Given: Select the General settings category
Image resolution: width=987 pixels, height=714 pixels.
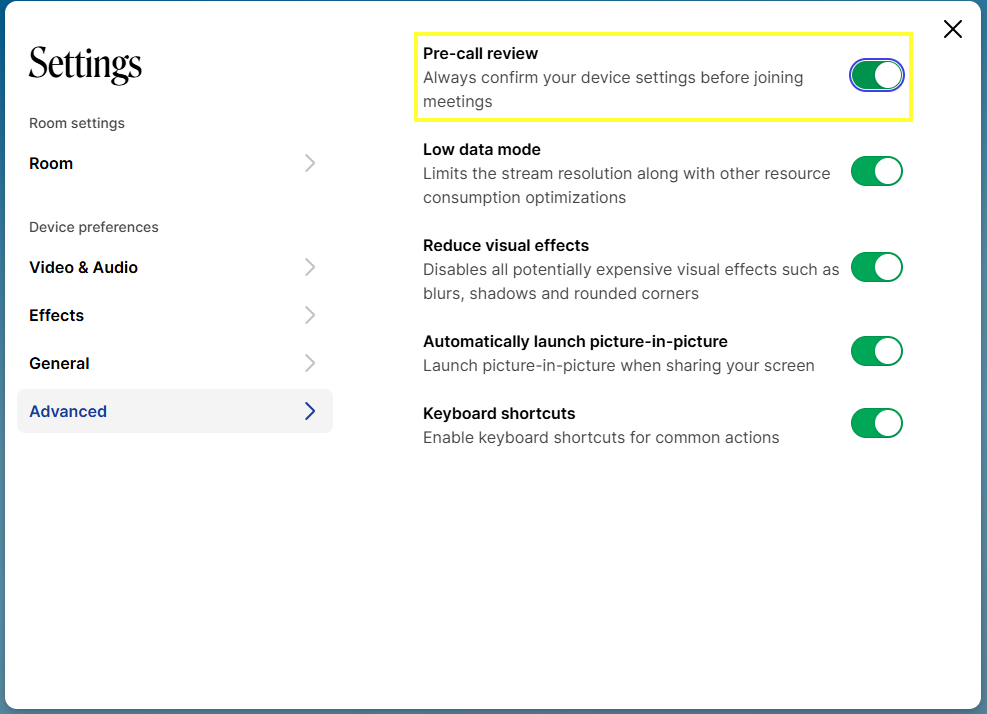Looking at the screenshot, I should point(175,363).
